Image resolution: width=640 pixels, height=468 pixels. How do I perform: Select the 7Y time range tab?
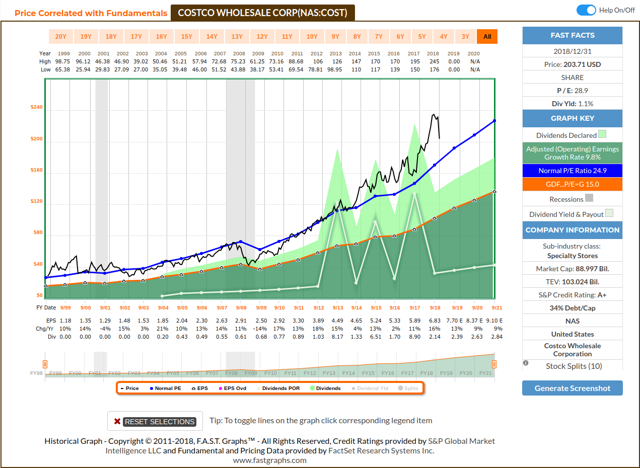coord(379,36)
